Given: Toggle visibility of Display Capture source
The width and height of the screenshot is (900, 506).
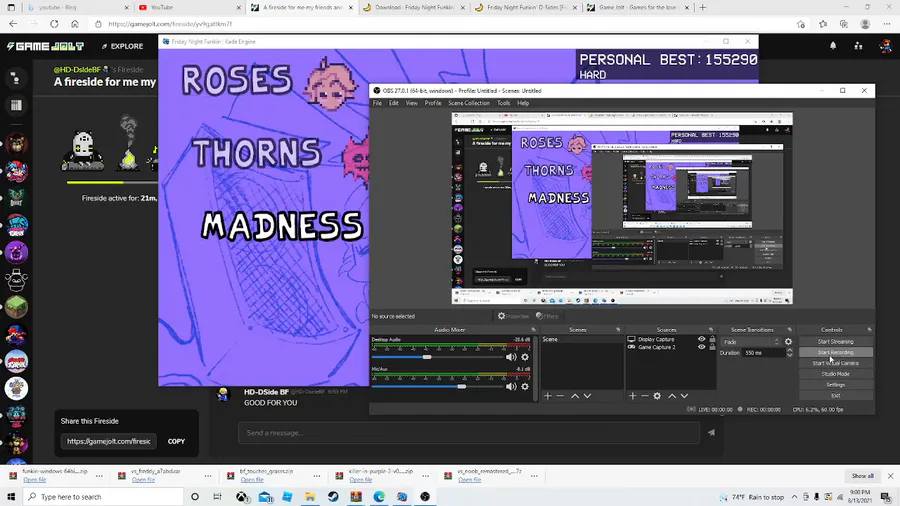Looking at the screenshot, I should pyautogui.click(x=701, y=339).
